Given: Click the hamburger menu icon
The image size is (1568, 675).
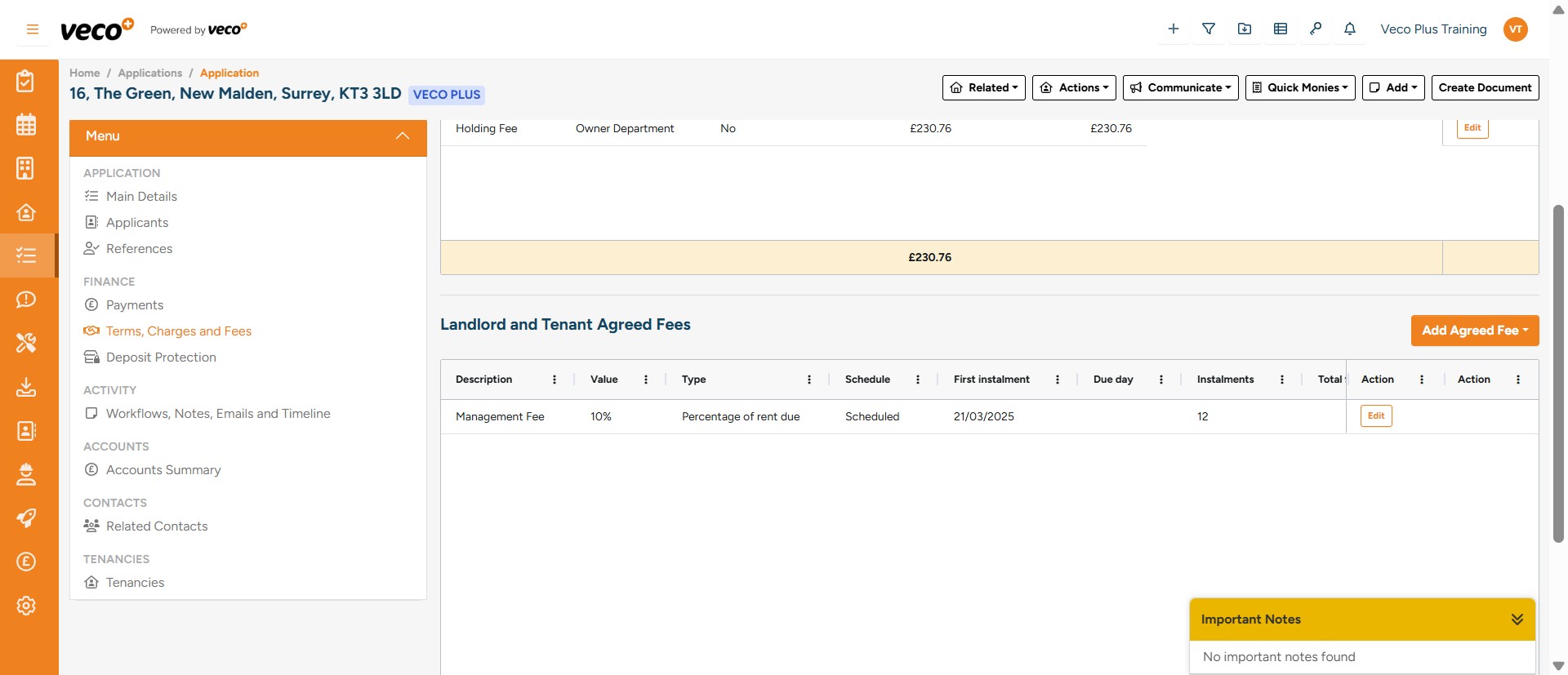Looking at the screenshot, I should point(33,29).
